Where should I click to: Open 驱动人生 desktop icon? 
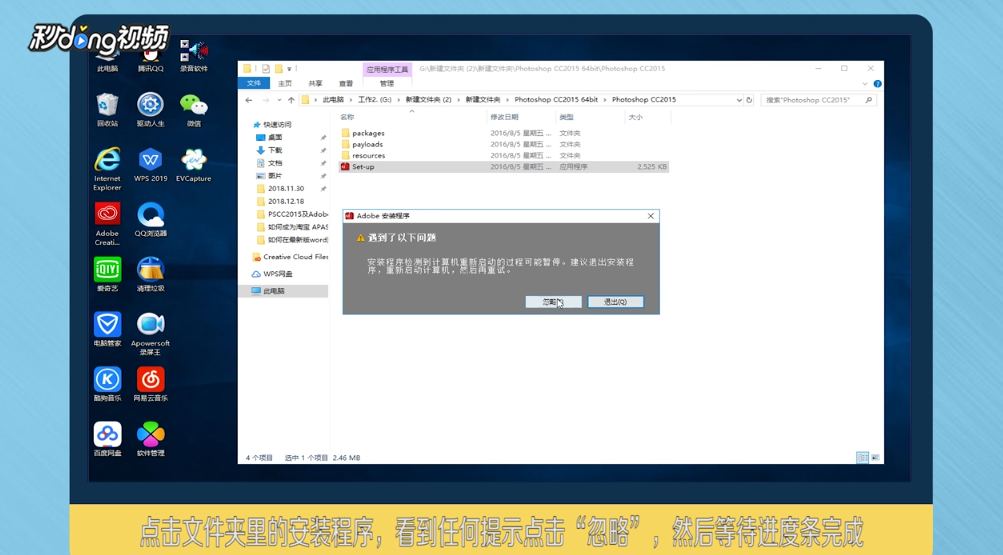pos(150,110)
